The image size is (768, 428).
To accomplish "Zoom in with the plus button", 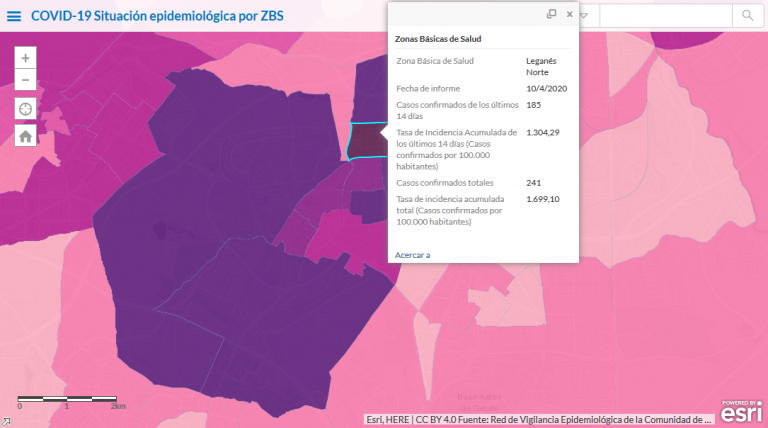I will (25, 58).
